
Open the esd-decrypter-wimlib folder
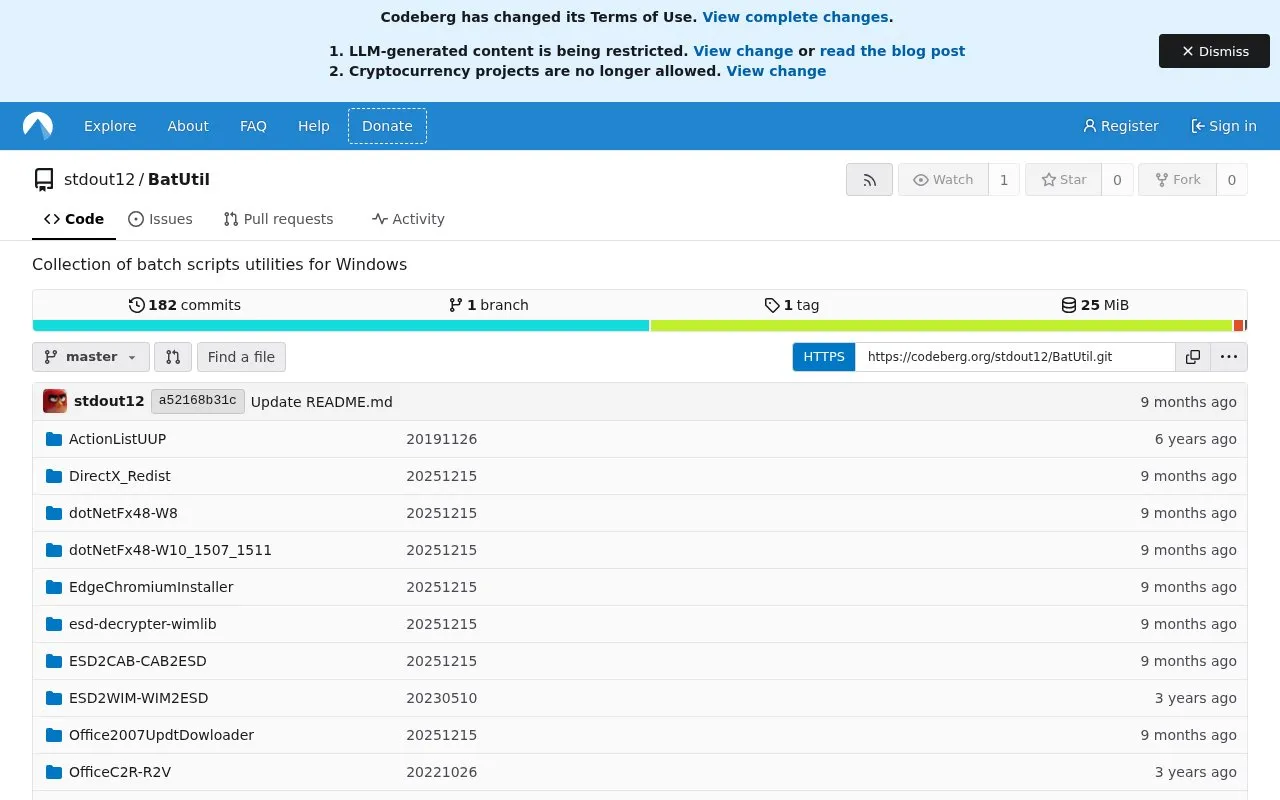click(142, 624)
